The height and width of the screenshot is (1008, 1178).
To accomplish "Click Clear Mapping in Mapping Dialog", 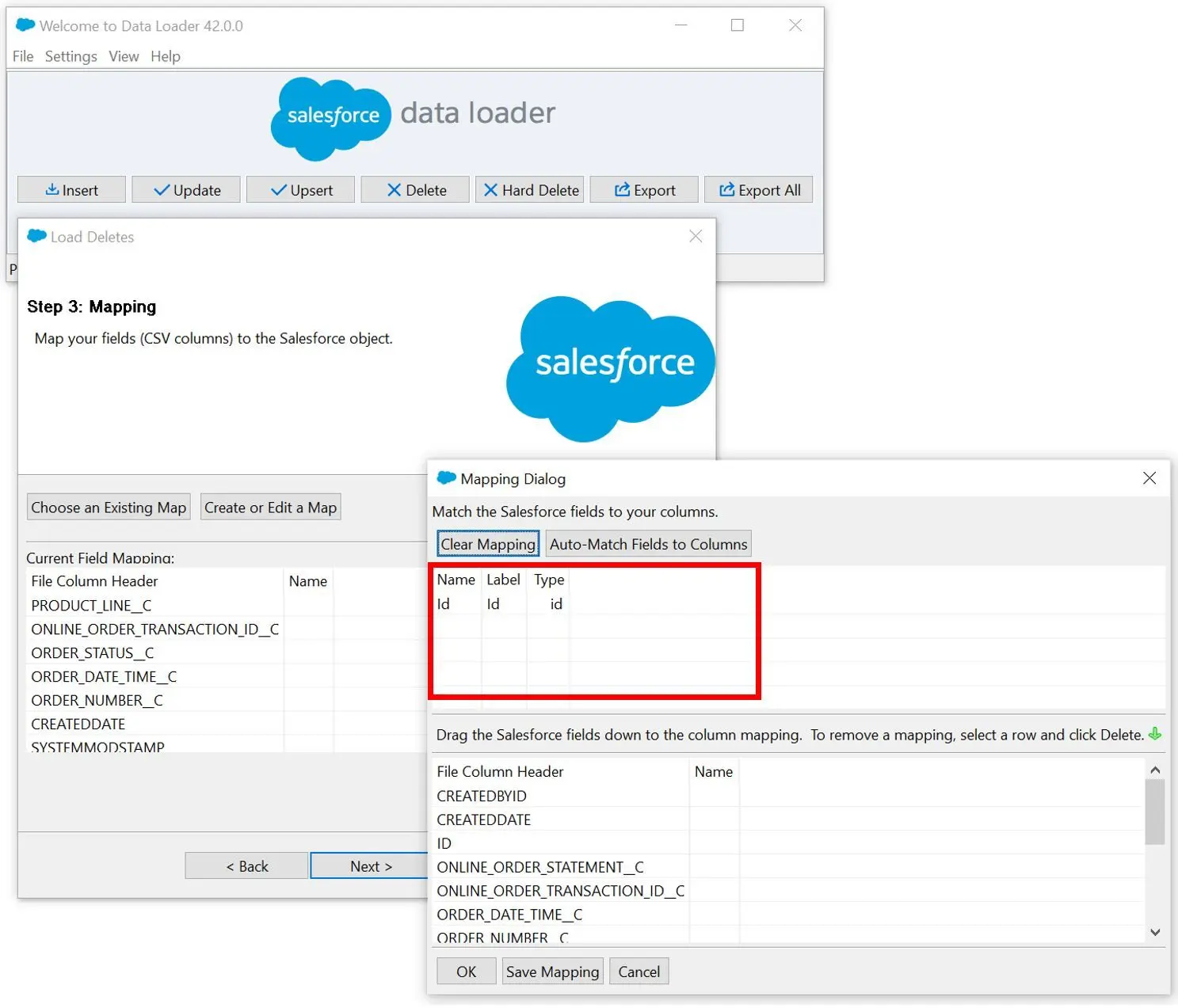I will click(488, 544).
